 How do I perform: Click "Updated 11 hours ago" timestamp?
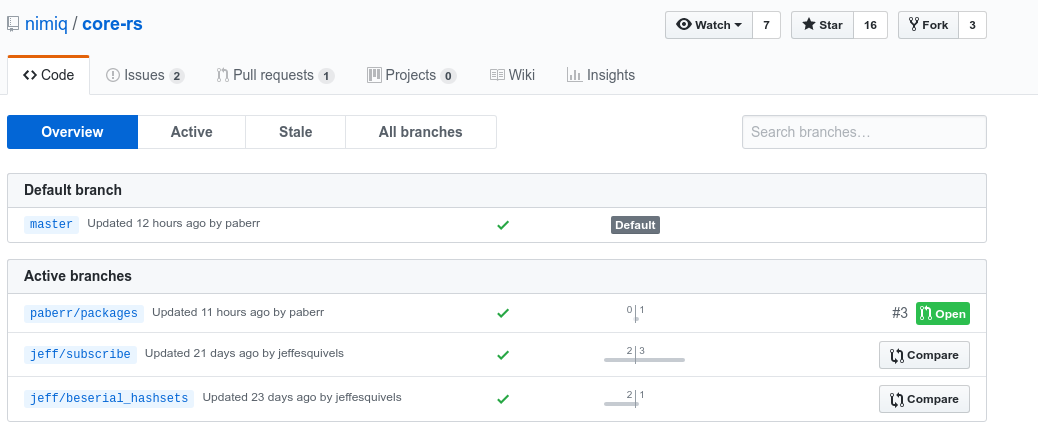pyautogui.click(x=211, y=312)
